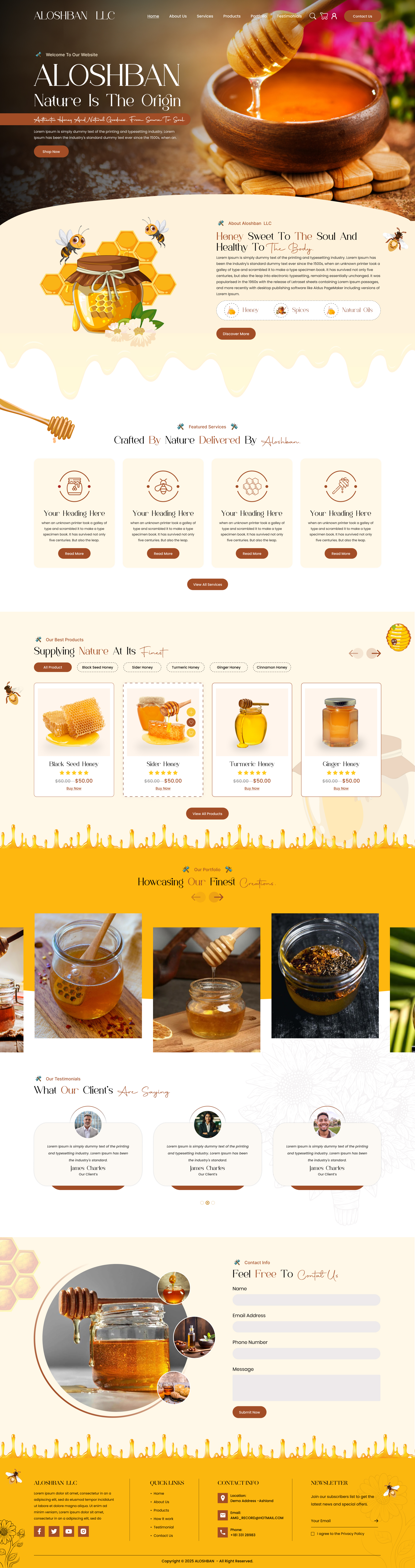415x1568 pixels.
Task: Click the newsletter submit arrow icon
Action: pos(376,1520)
